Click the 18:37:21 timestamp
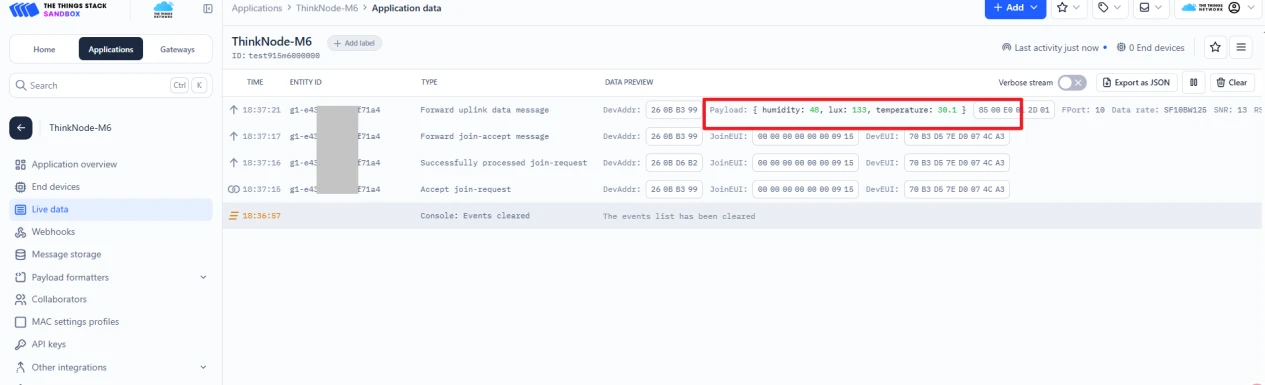Image resolution: width=1265 pixels, height=385 pixels. [261, 110]
